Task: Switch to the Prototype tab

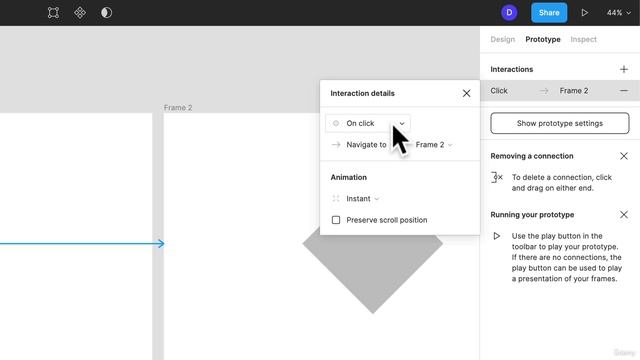Action: point(542,39)
